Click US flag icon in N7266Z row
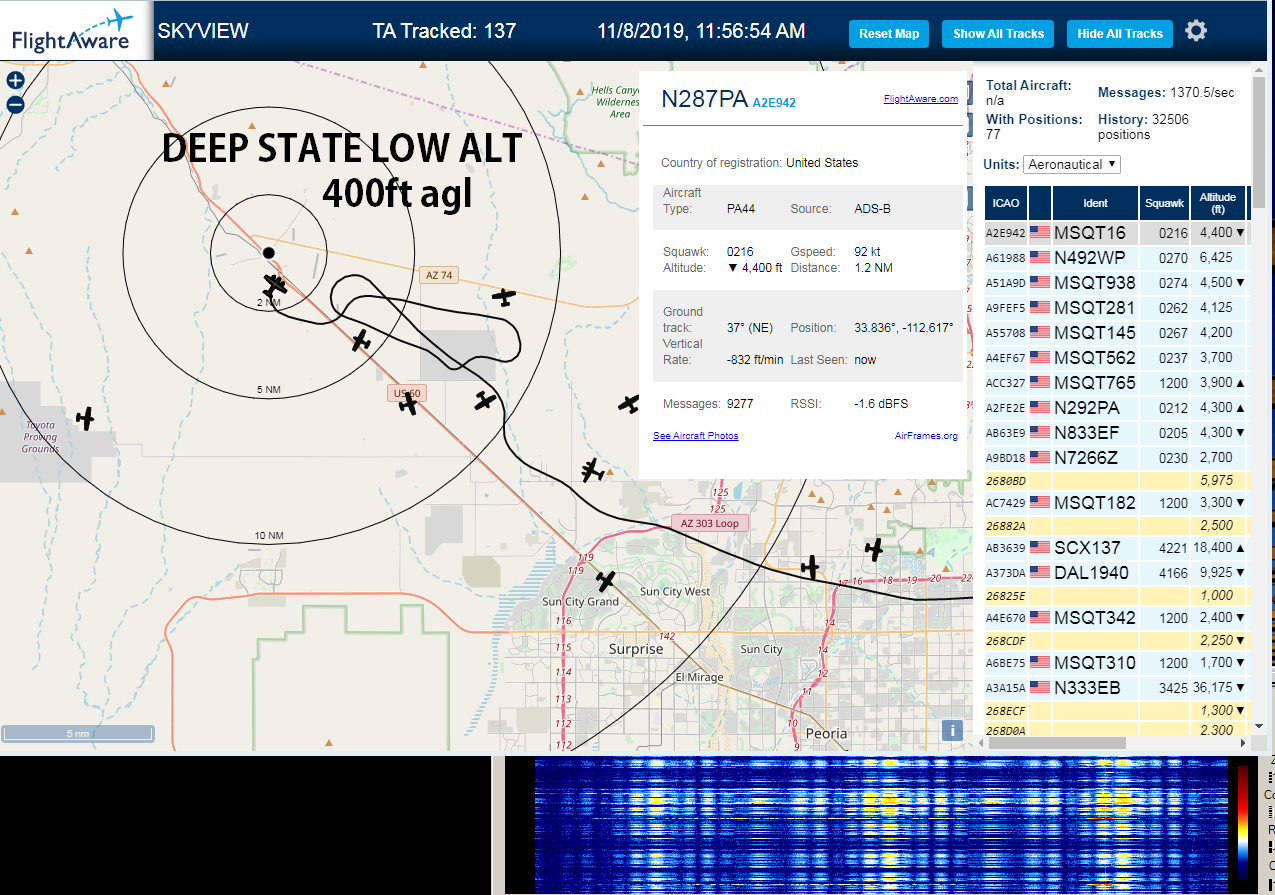1275x895 pixels. [x=1040, y=457]
